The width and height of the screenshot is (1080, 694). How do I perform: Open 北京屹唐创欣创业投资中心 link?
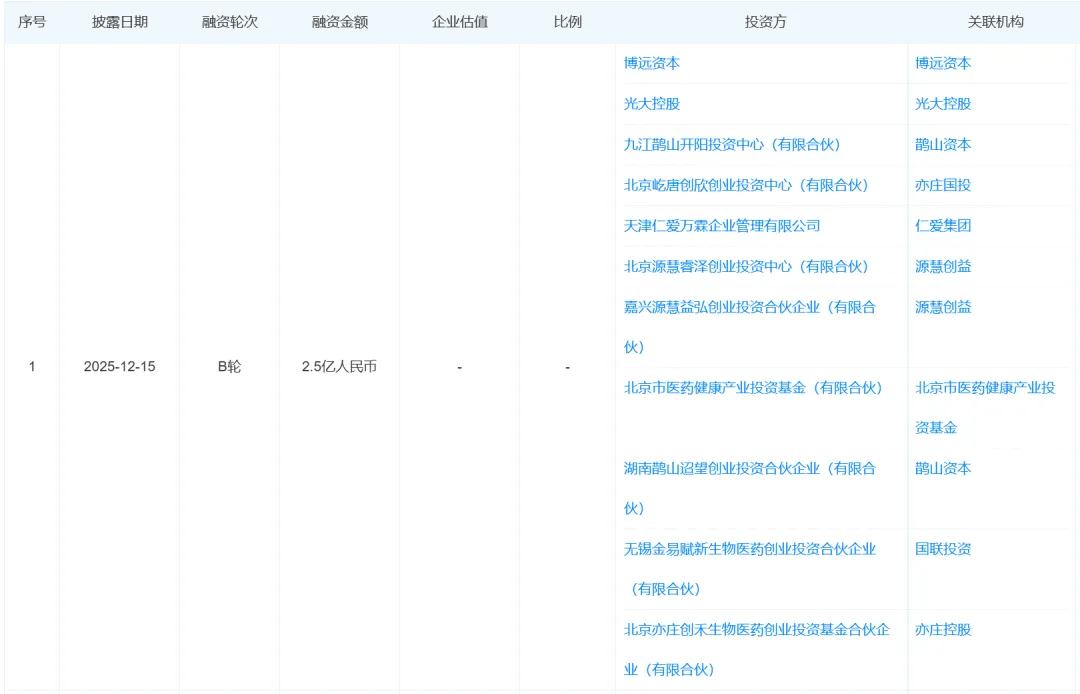(747, 185)
